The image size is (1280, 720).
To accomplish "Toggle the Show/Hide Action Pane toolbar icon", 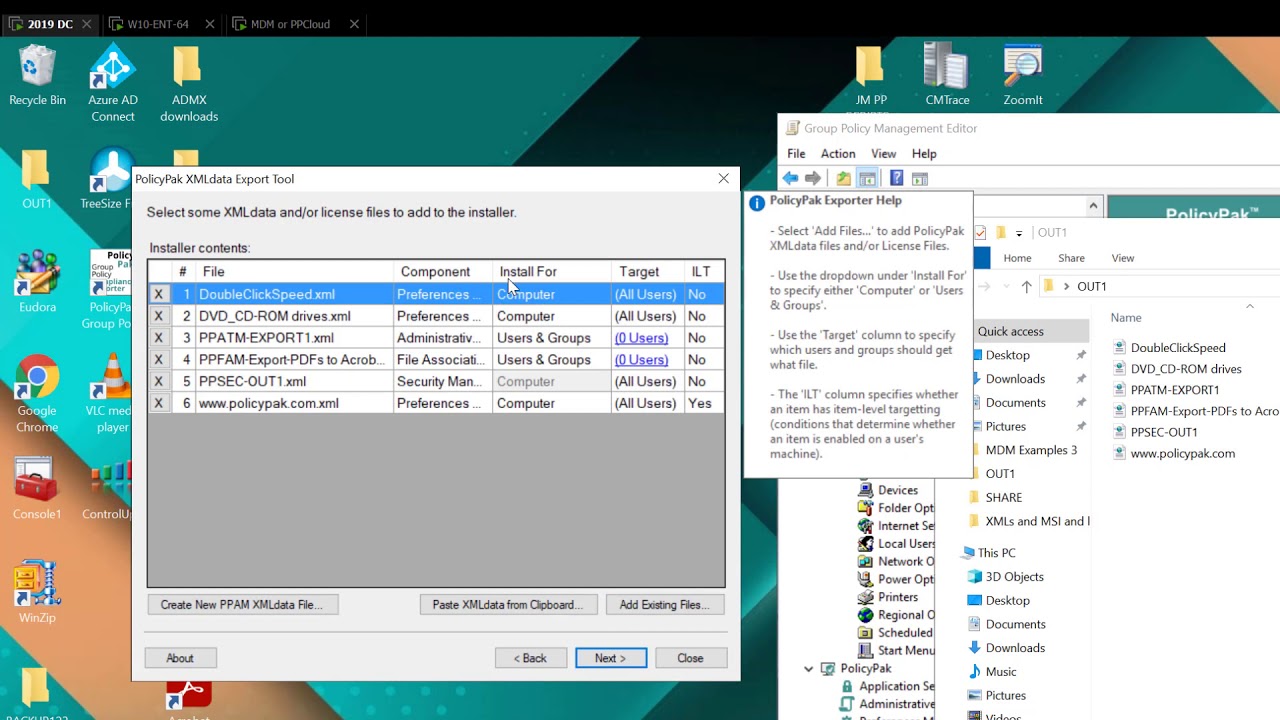I will tap(920, 178).
